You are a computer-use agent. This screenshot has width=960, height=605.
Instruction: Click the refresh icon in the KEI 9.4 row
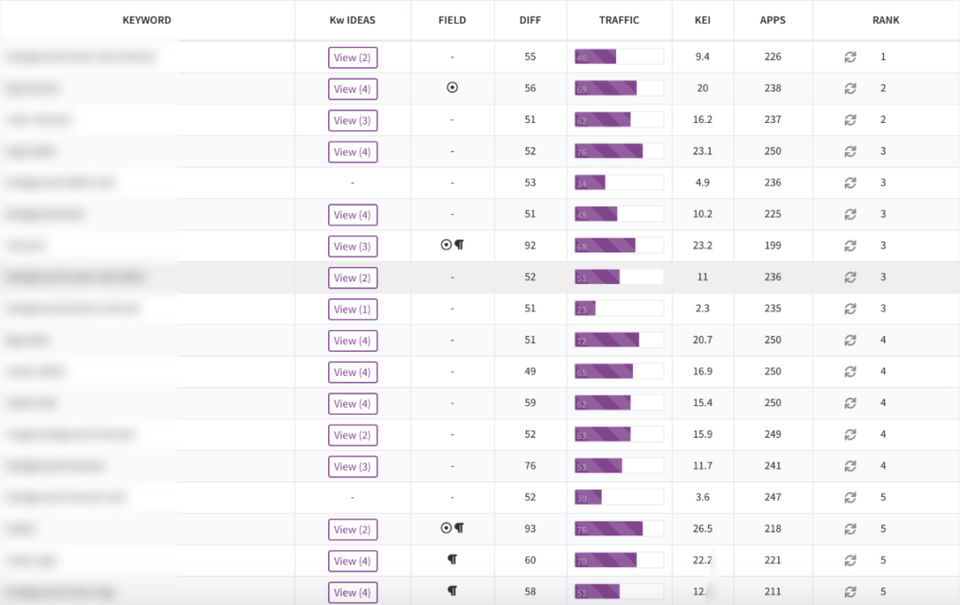tap(850, 57)
